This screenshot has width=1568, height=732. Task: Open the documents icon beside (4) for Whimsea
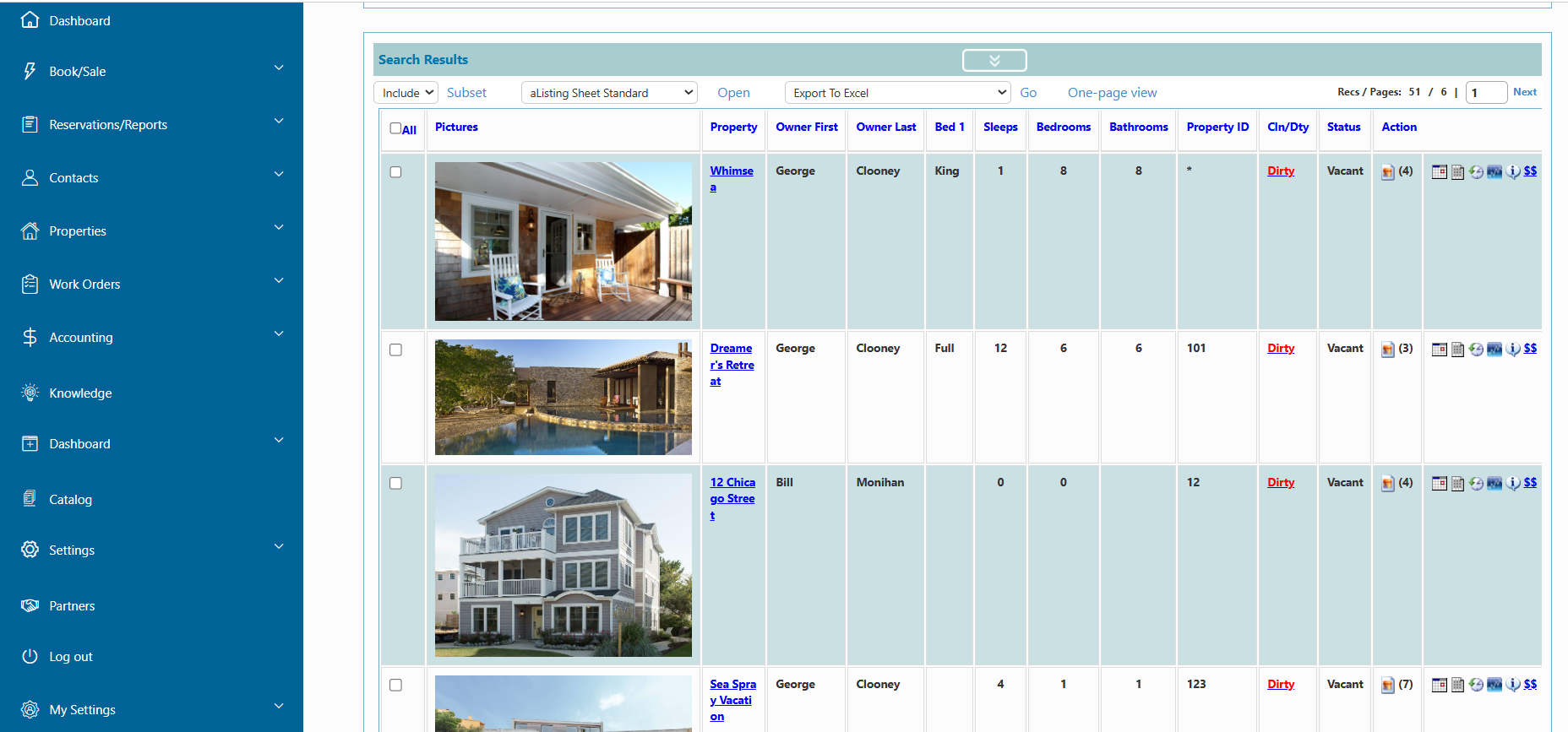click(1388, 172)
